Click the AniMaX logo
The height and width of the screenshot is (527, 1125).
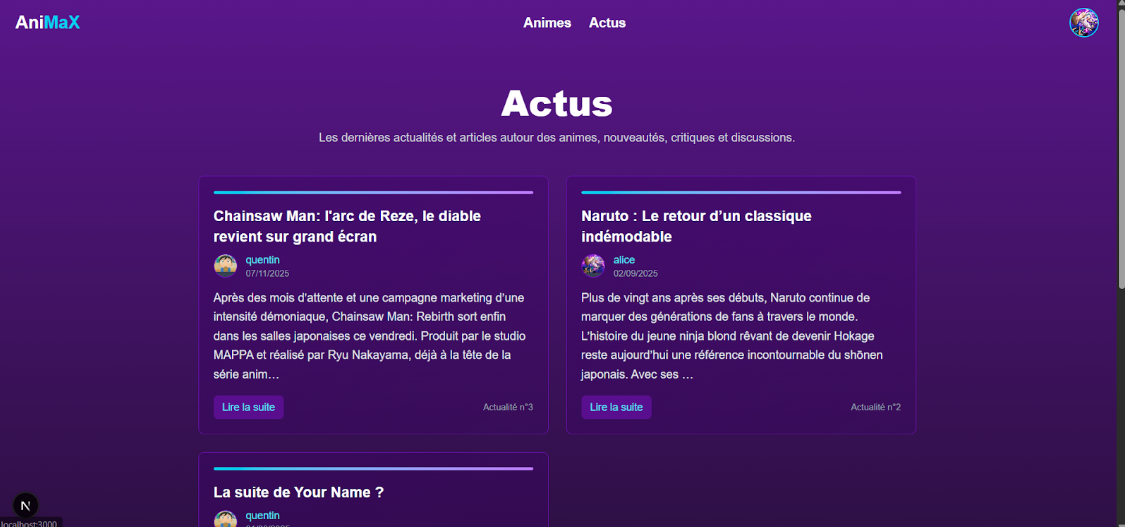point(47,22)
